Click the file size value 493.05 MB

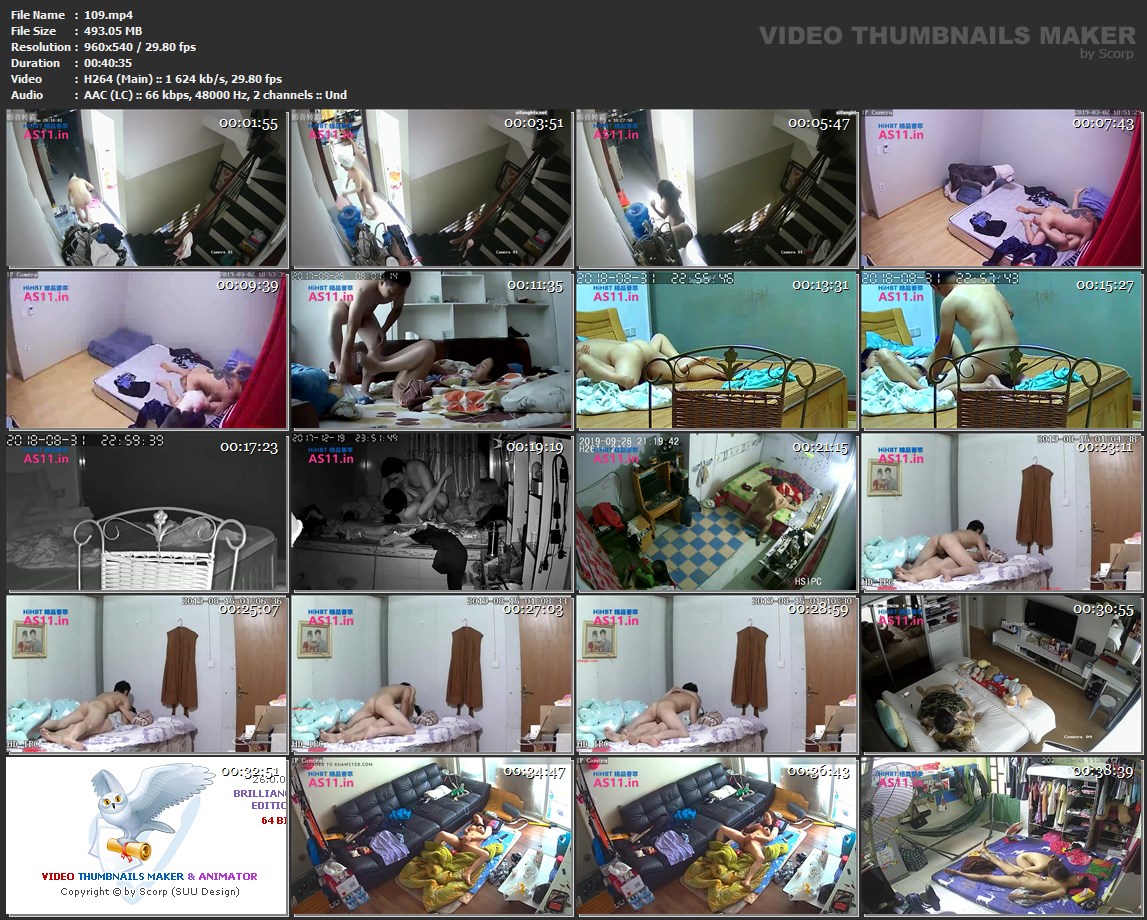113,31
